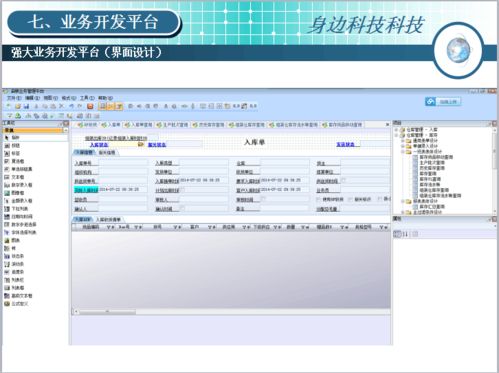This screenshot has height=373, width=499.
Task: Check the select-all box in grid header
Action: 75,227
